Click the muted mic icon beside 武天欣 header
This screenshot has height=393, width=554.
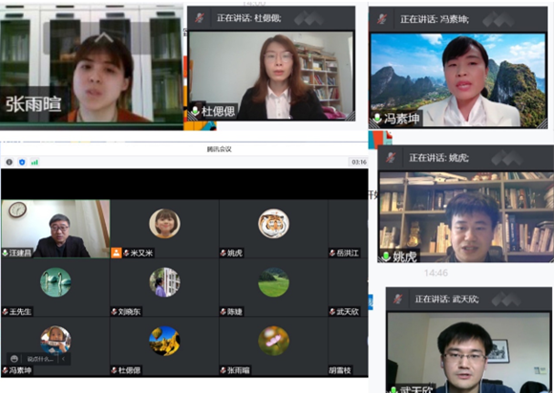point(398,299)
